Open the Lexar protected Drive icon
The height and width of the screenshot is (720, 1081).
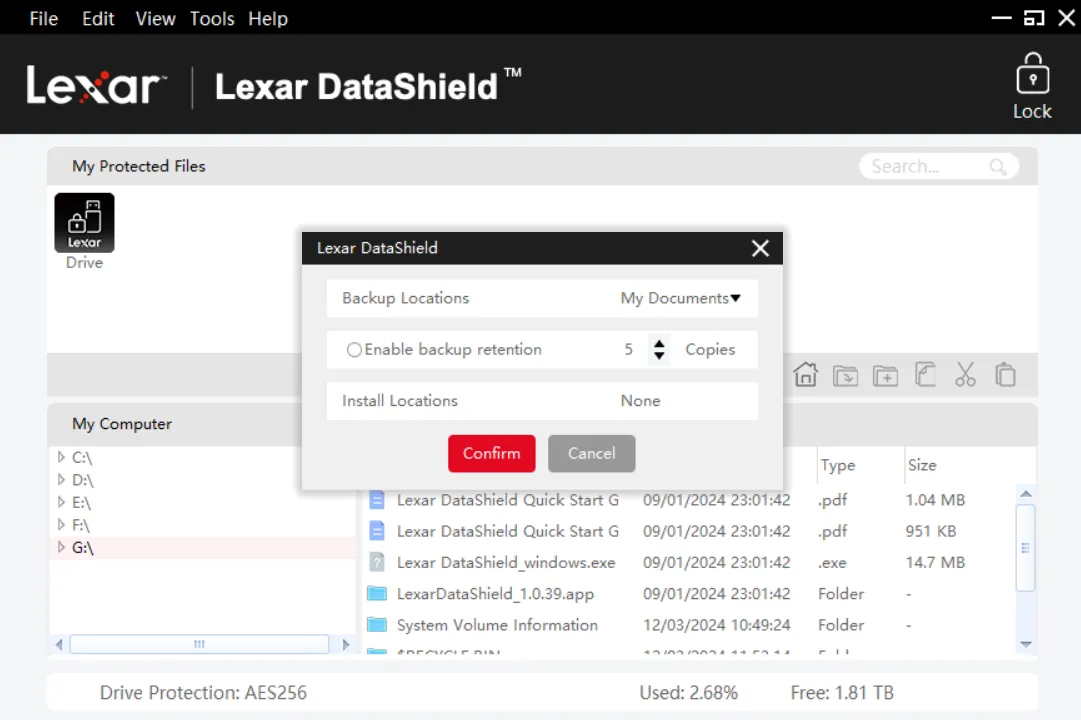point(84,223)
